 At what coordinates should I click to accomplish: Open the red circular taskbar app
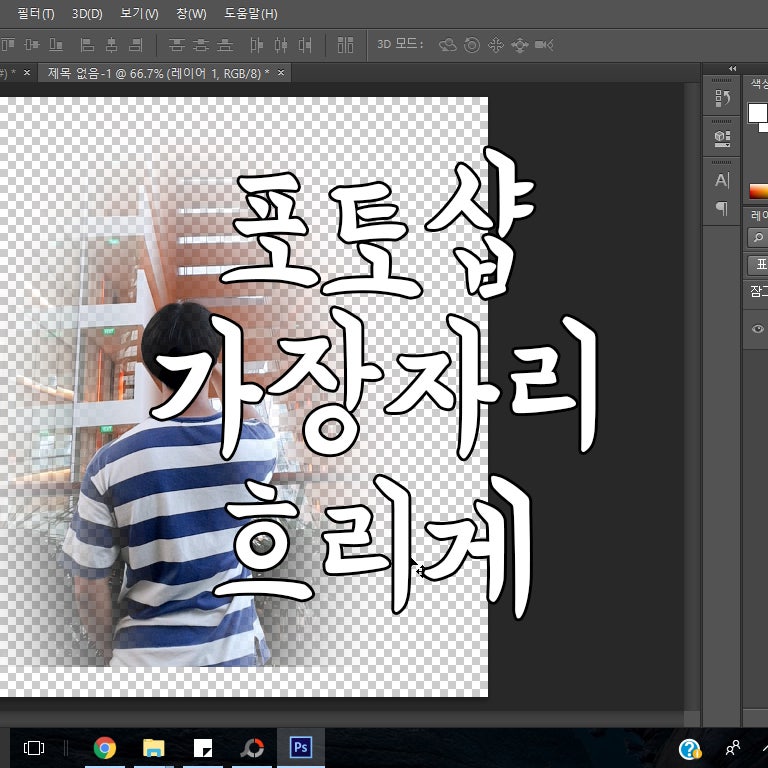click(252, 748)
